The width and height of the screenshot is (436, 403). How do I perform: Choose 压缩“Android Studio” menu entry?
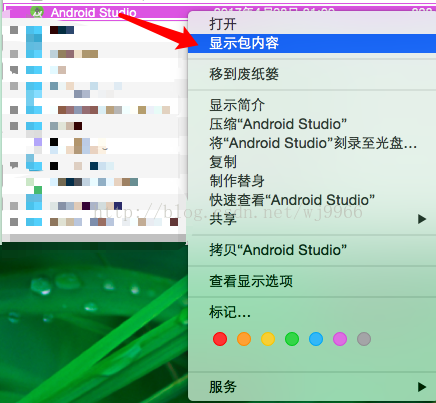pyautogui.click(x=312, y=124)
